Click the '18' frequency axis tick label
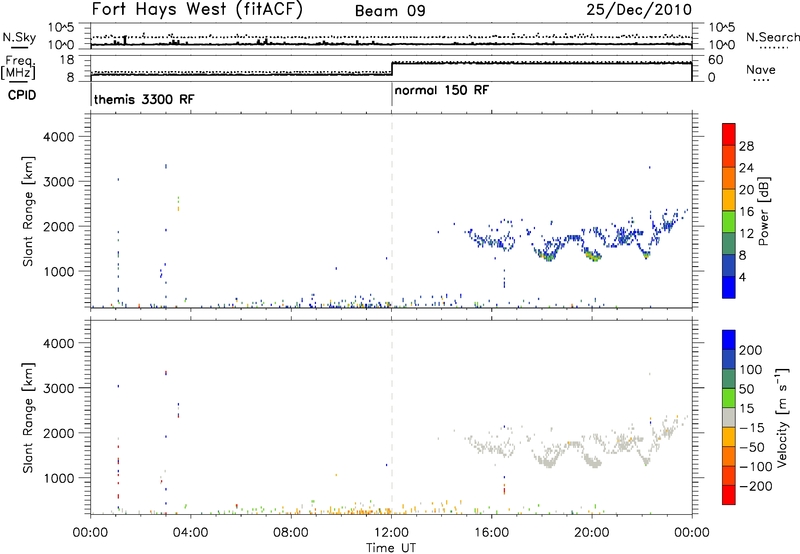The width and height of the screenshot is (800, 554). pyautogui.click(x=67, y=60)
